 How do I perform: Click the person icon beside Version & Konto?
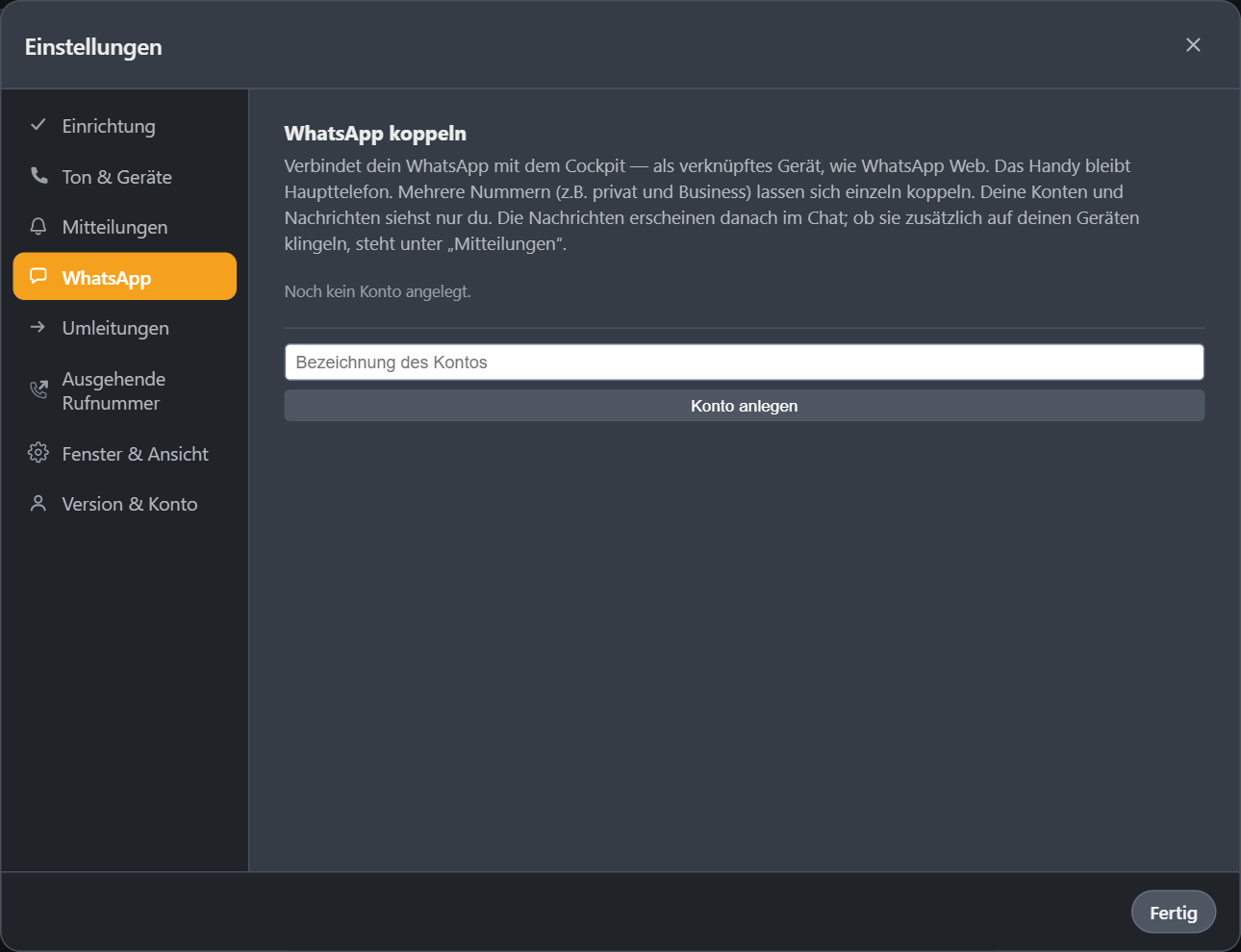click(x=38, y=503)
